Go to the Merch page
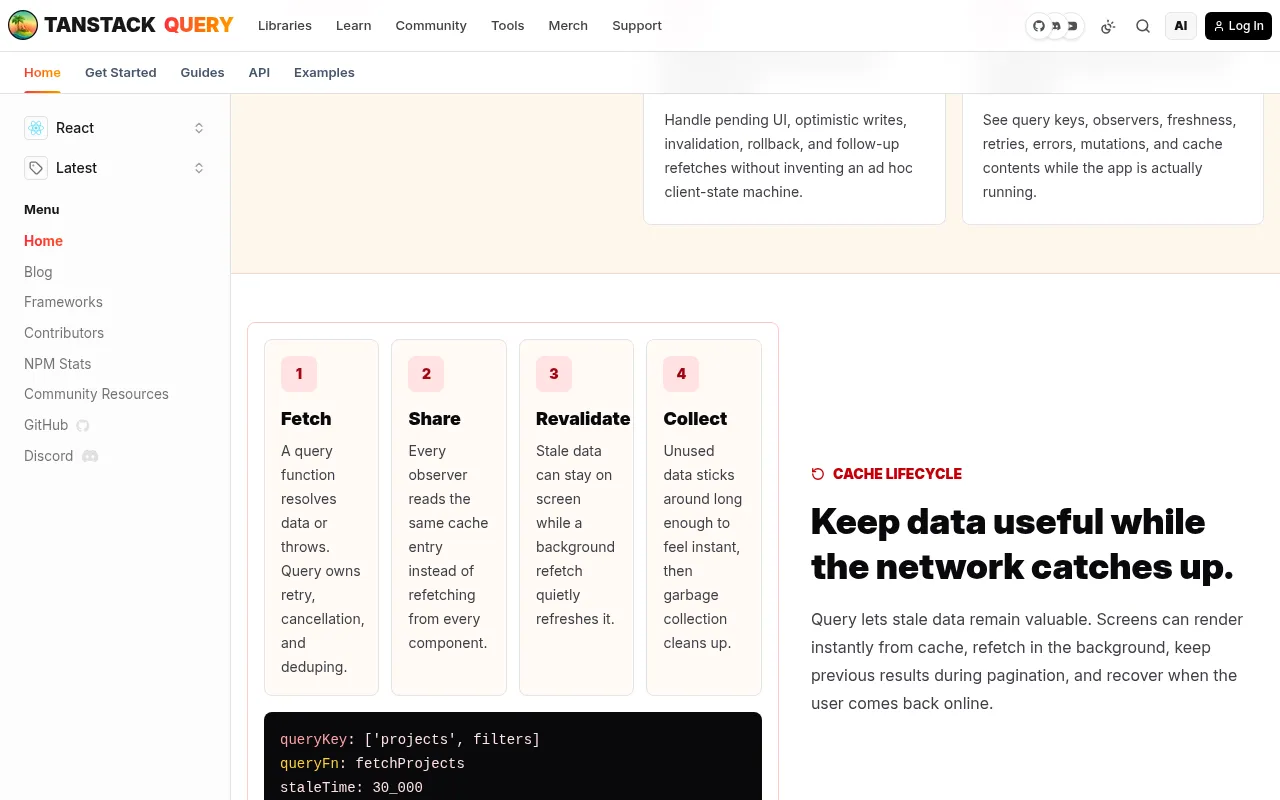Screen dimensions: 1280x800 (x=568, y=26)
